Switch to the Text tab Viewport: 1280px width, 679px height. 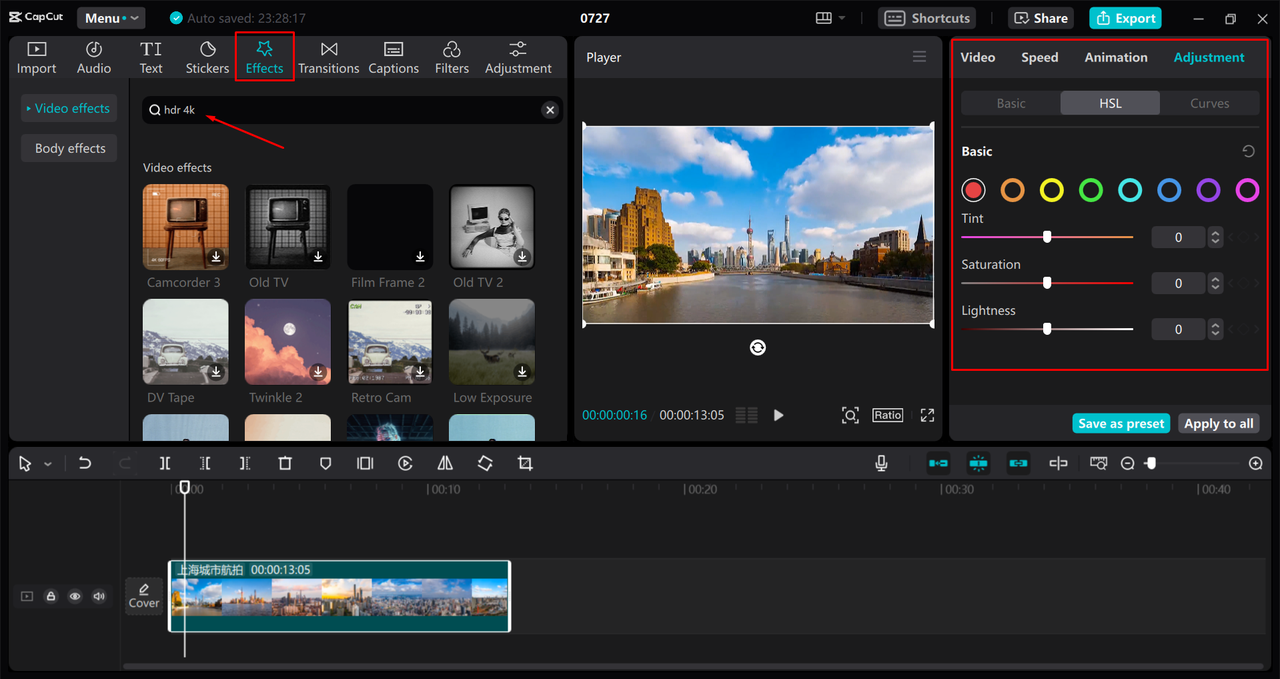point(151,58)
